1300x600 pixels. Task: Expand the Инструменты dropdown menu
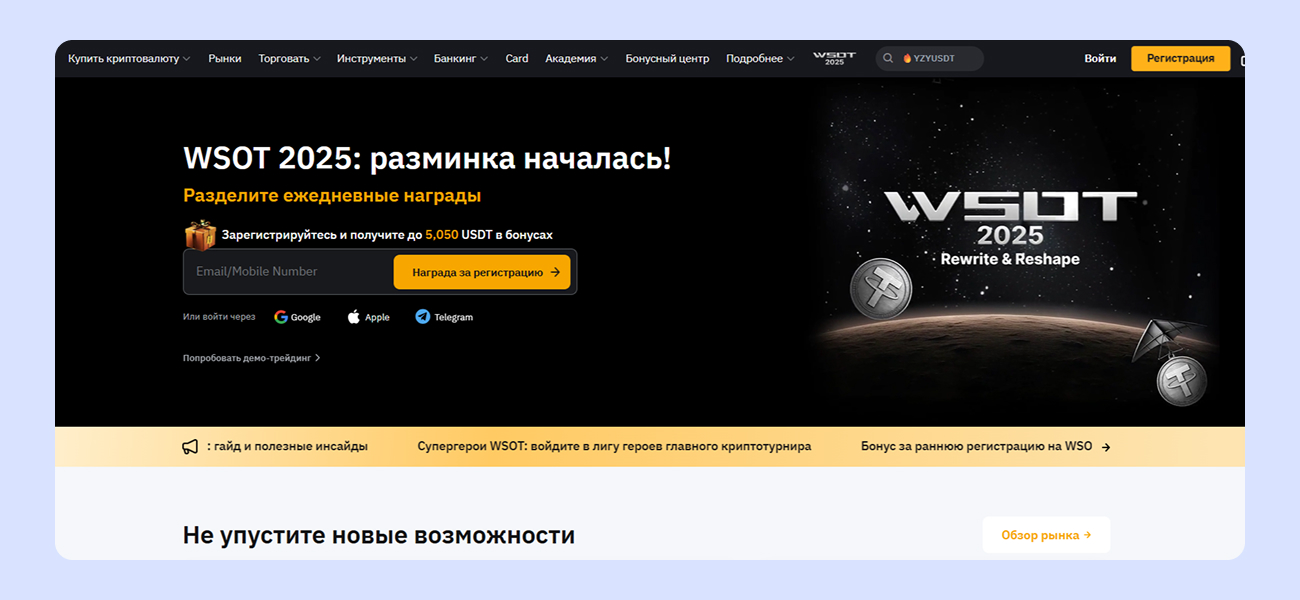pos(376,58)
